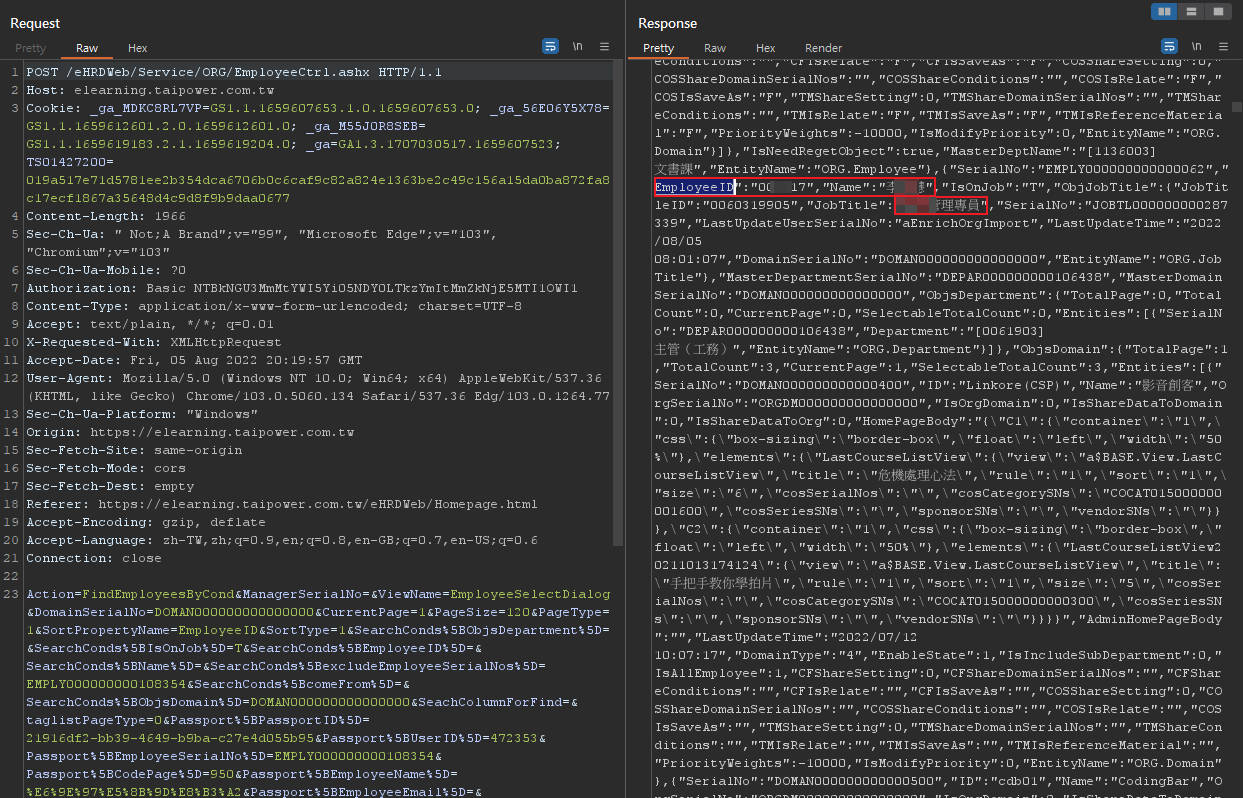Select the combined tabs layout icon
The image size is (1243, 798).
pyautogui.click(x=1218, y=11)
